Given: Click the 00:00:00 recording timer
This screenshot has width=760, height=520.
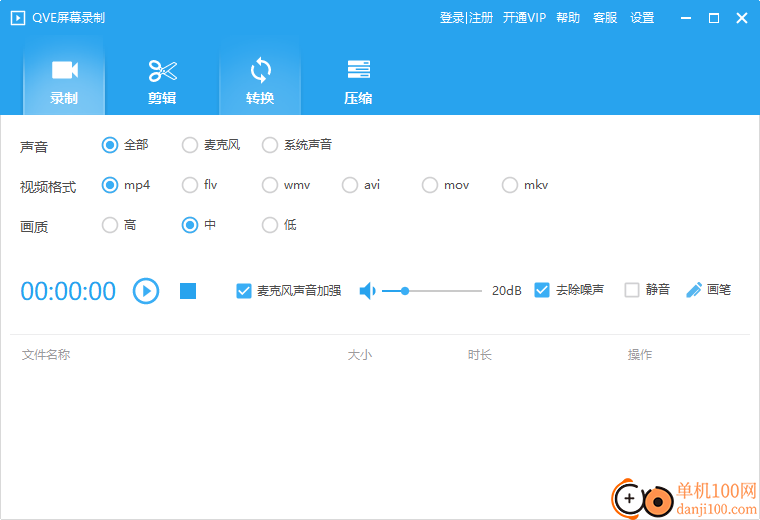Looking at the screenshot, I should (68, 291).
